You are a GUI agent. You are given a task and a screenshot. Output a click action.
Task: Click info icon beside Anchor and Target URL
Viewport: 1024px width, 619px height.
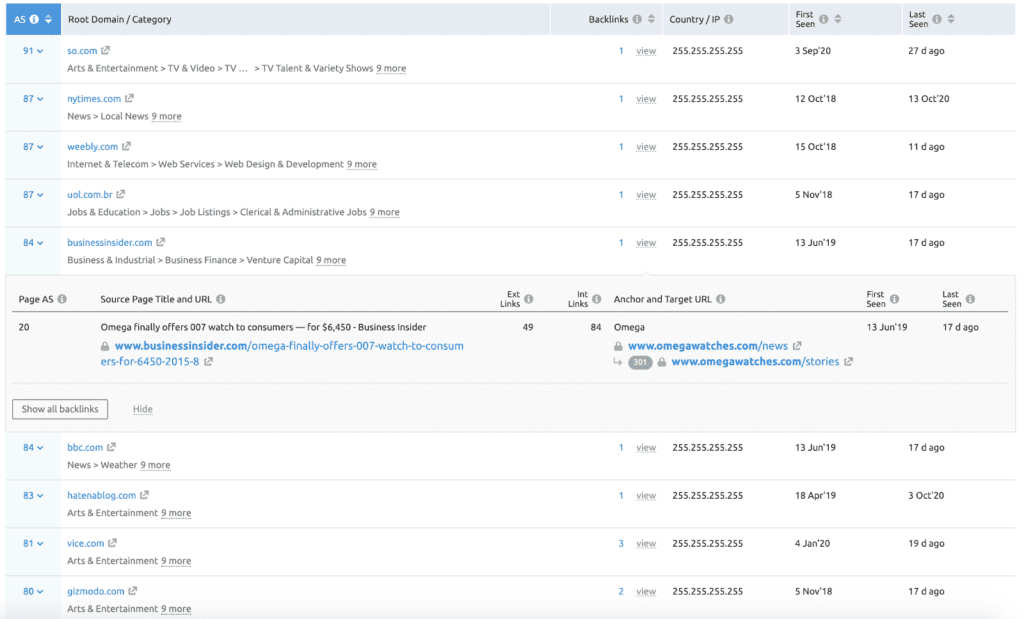pyautogui.click(x=720, y=299)
